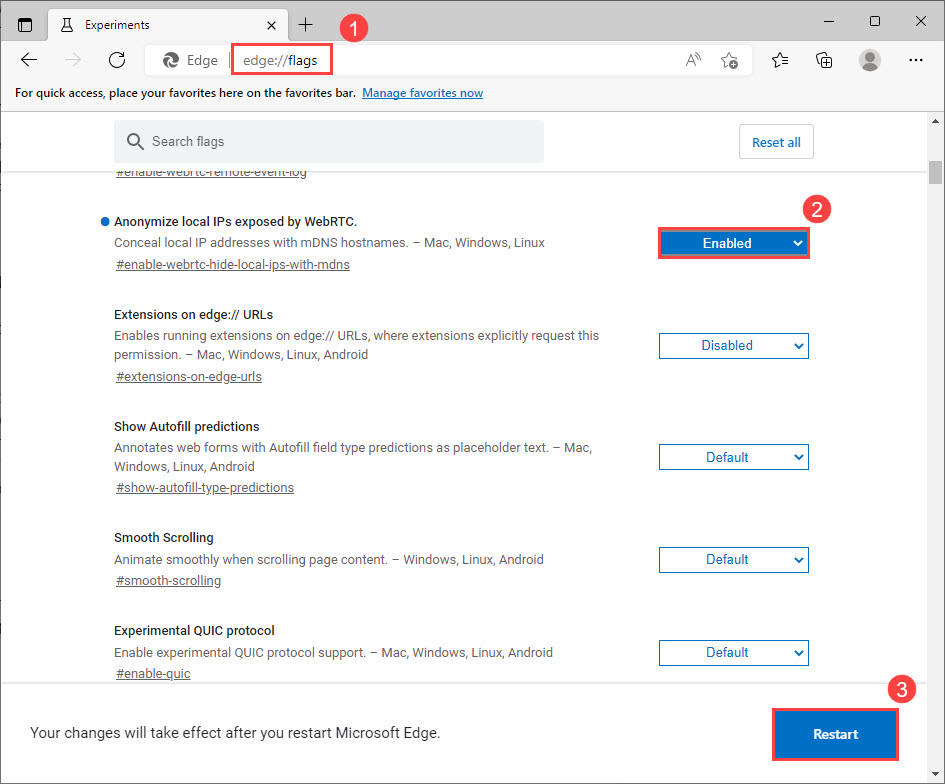The width and height of the screenshot is (945, 784).
Task: Click the vertical scrollbar thumb
Action: 935,172
